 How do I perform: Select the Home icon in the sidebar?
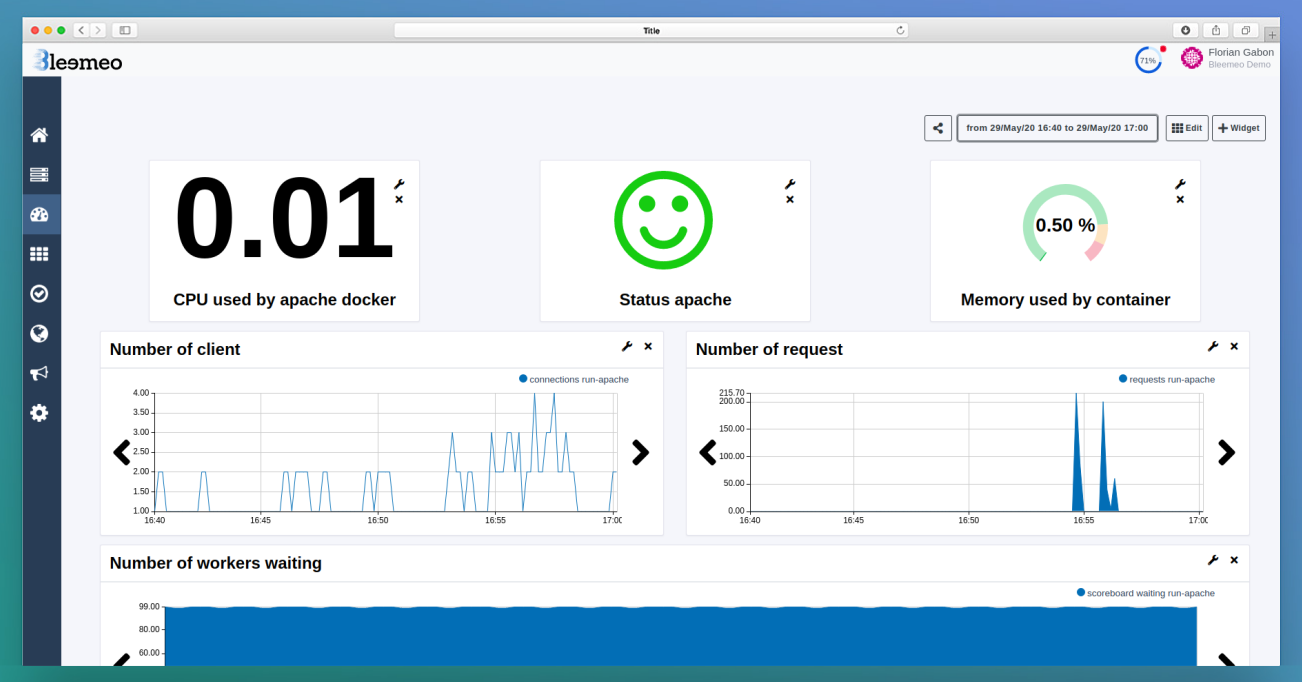[39, 134]
